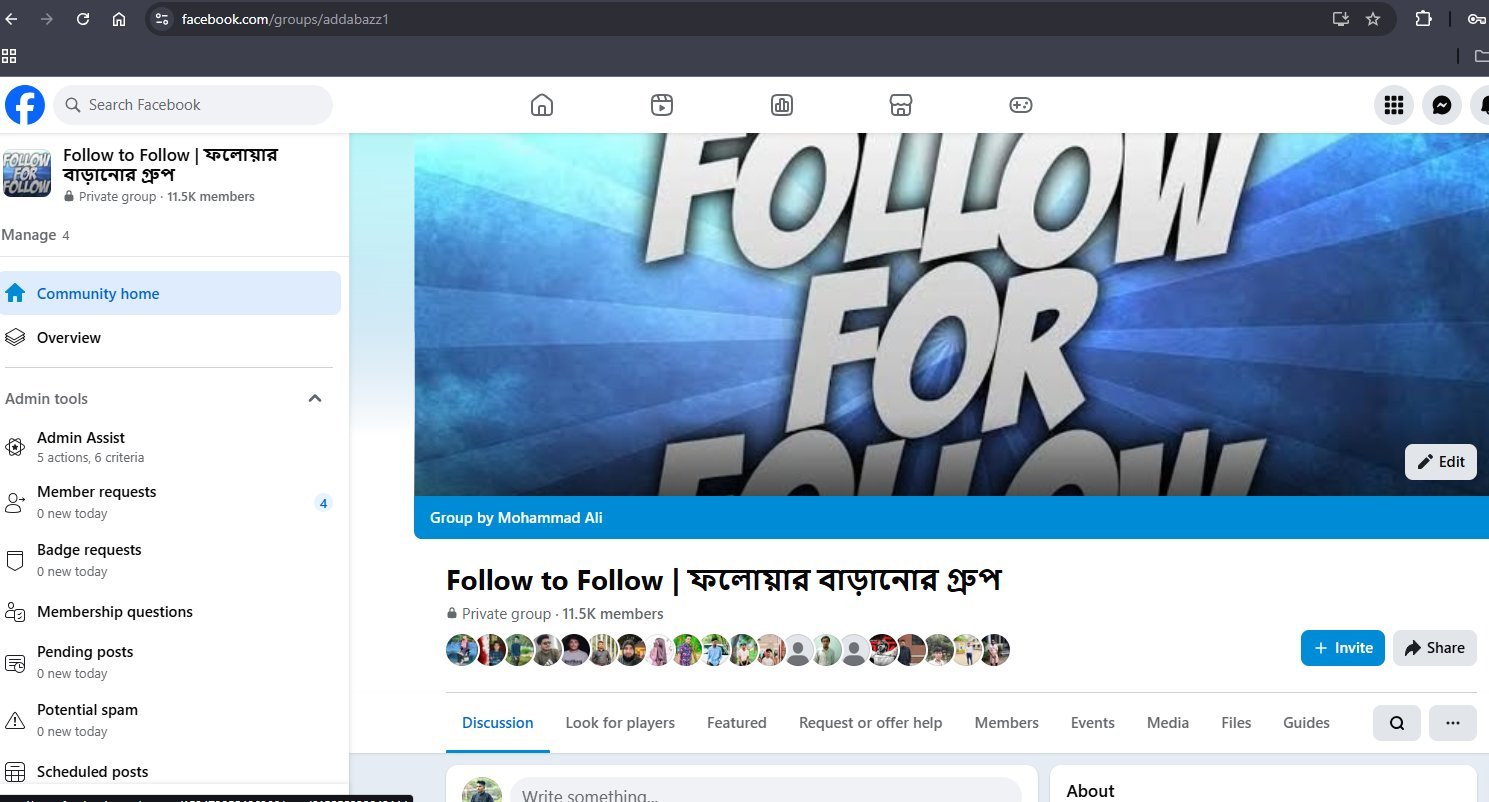Open Community home in sidebar
This screenshot has width=1489, height=802.
point(170,293)
